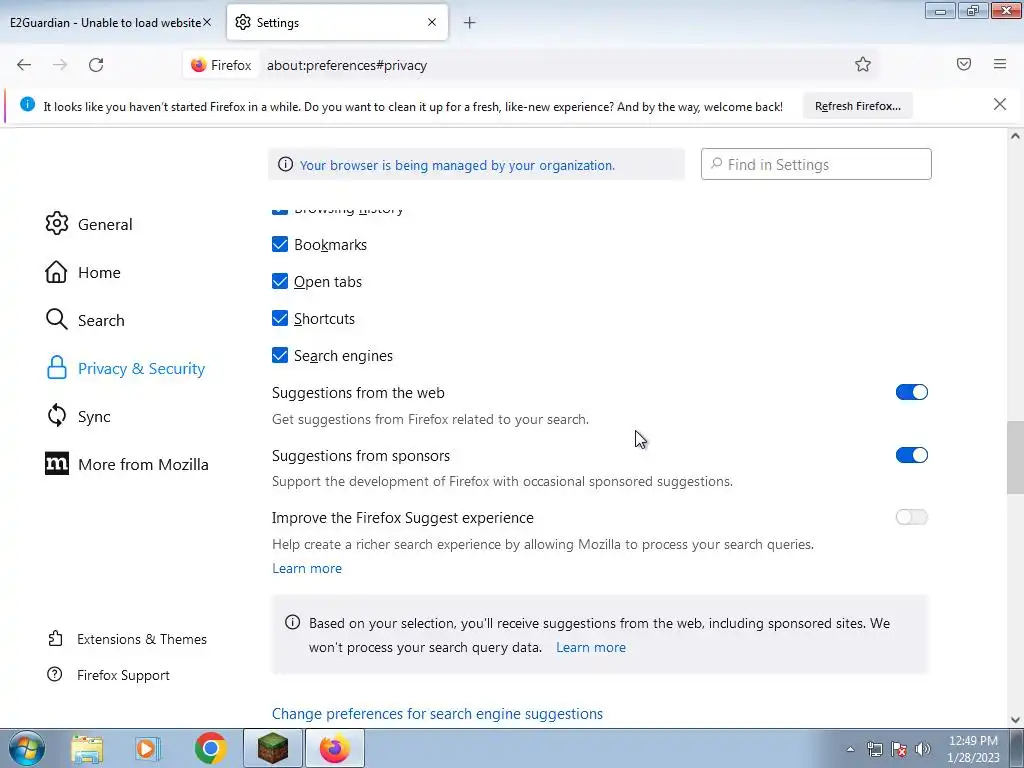Viewport: 1024px width, 768px height.
Task: Uncheck the Open tabs checkbox
Action: (280, 281)
